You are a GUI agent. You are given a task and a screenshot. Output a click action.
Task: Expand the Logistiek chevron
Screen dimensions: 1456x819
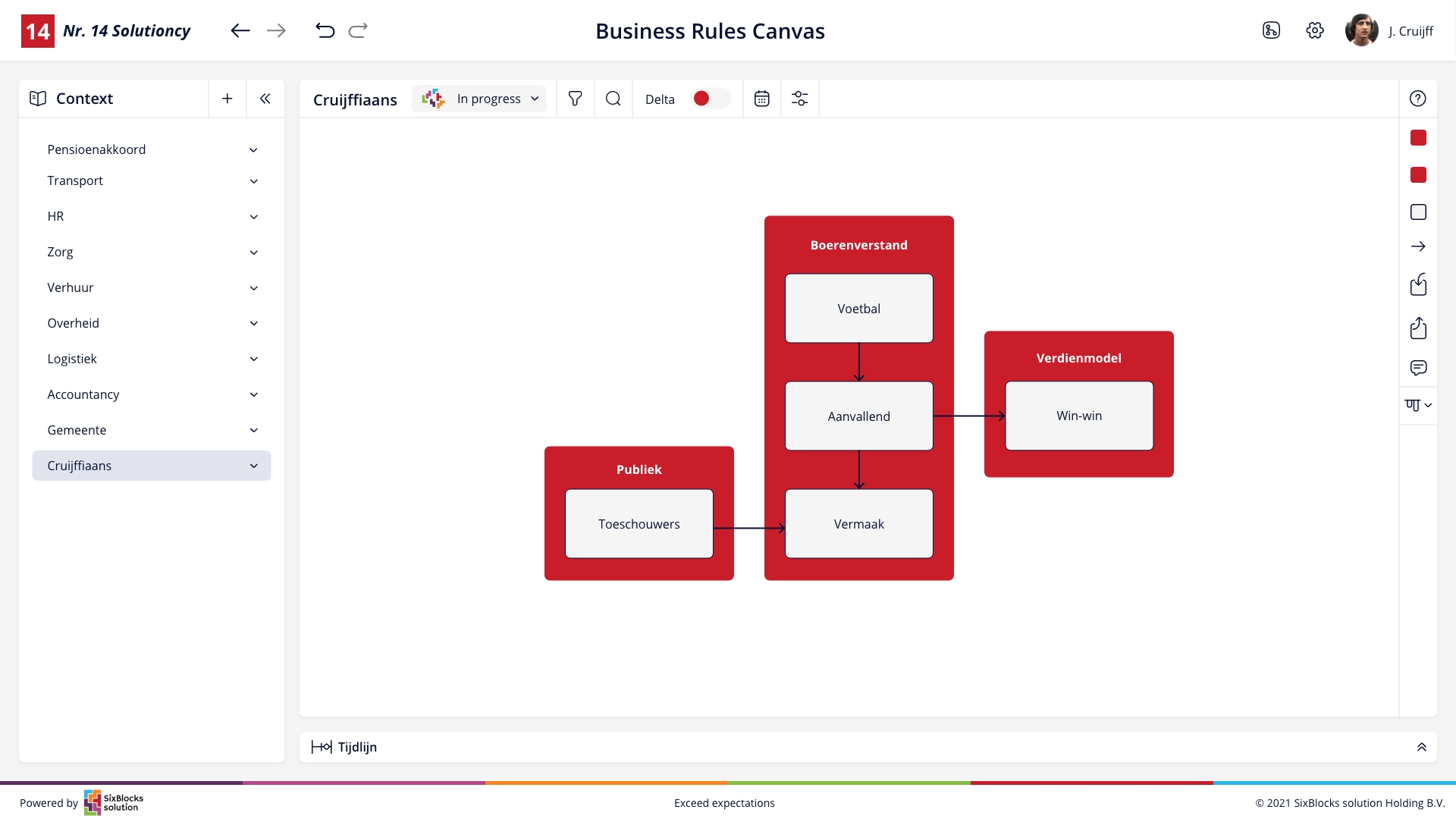pos(254,359)
